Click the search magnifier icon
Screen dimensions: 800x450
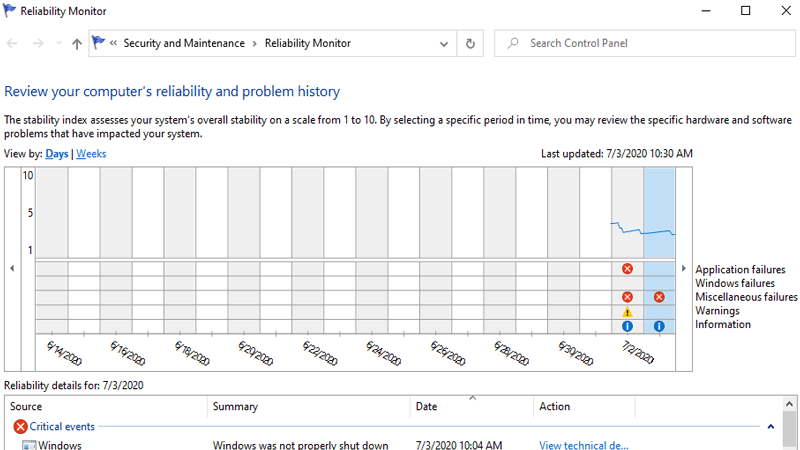(x=513, y=43)
